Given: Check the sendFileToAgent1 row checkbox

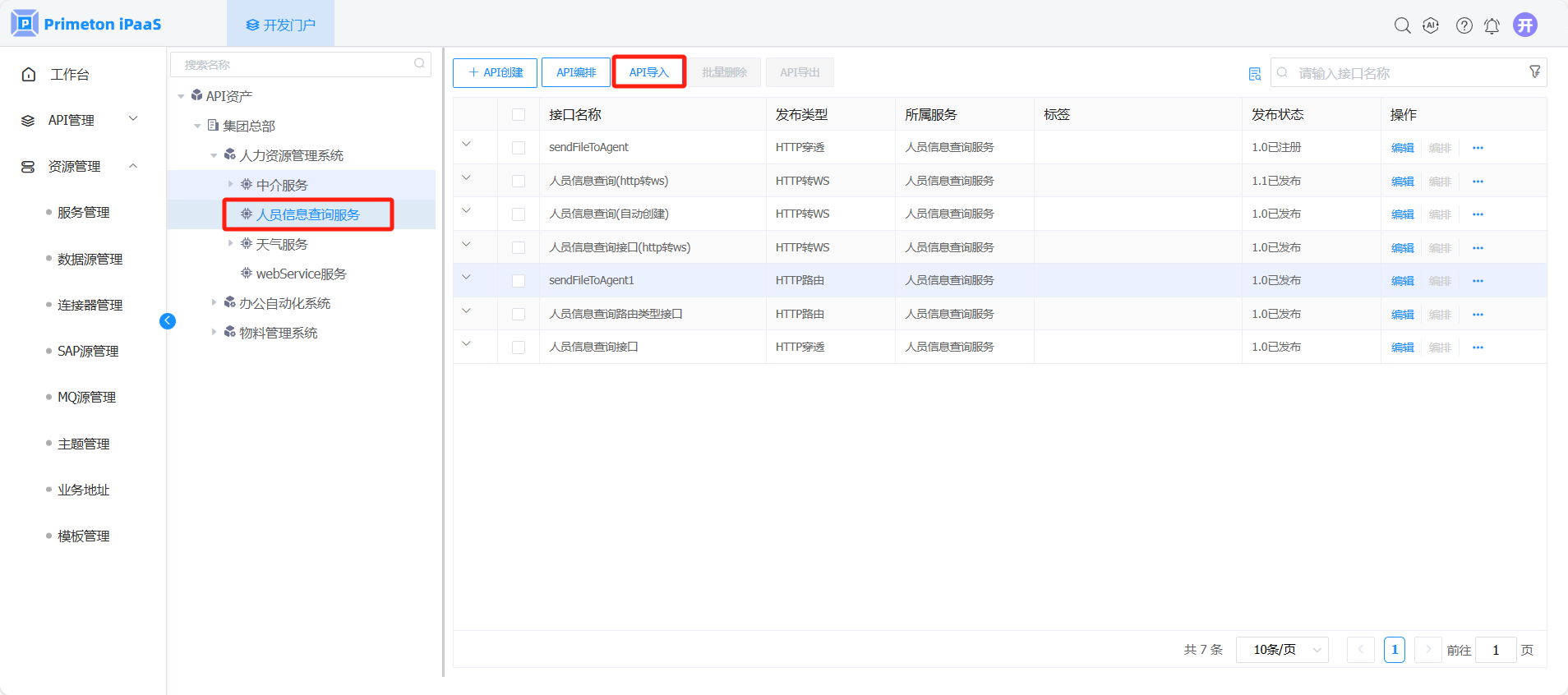Looking at the screenshot, I should (x=519, y=281).
